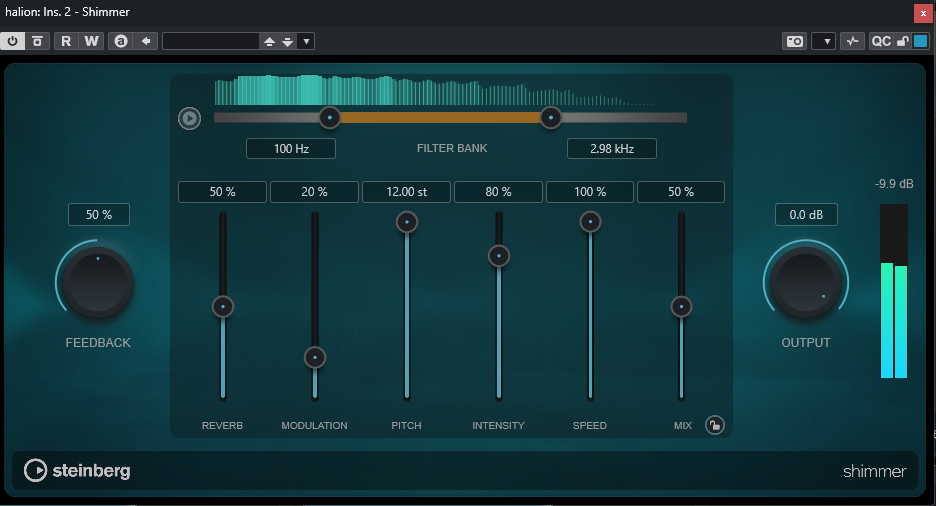936x506 pixels.
Task: Click the Modulation 20 % value box
Action: click(314, 192)
